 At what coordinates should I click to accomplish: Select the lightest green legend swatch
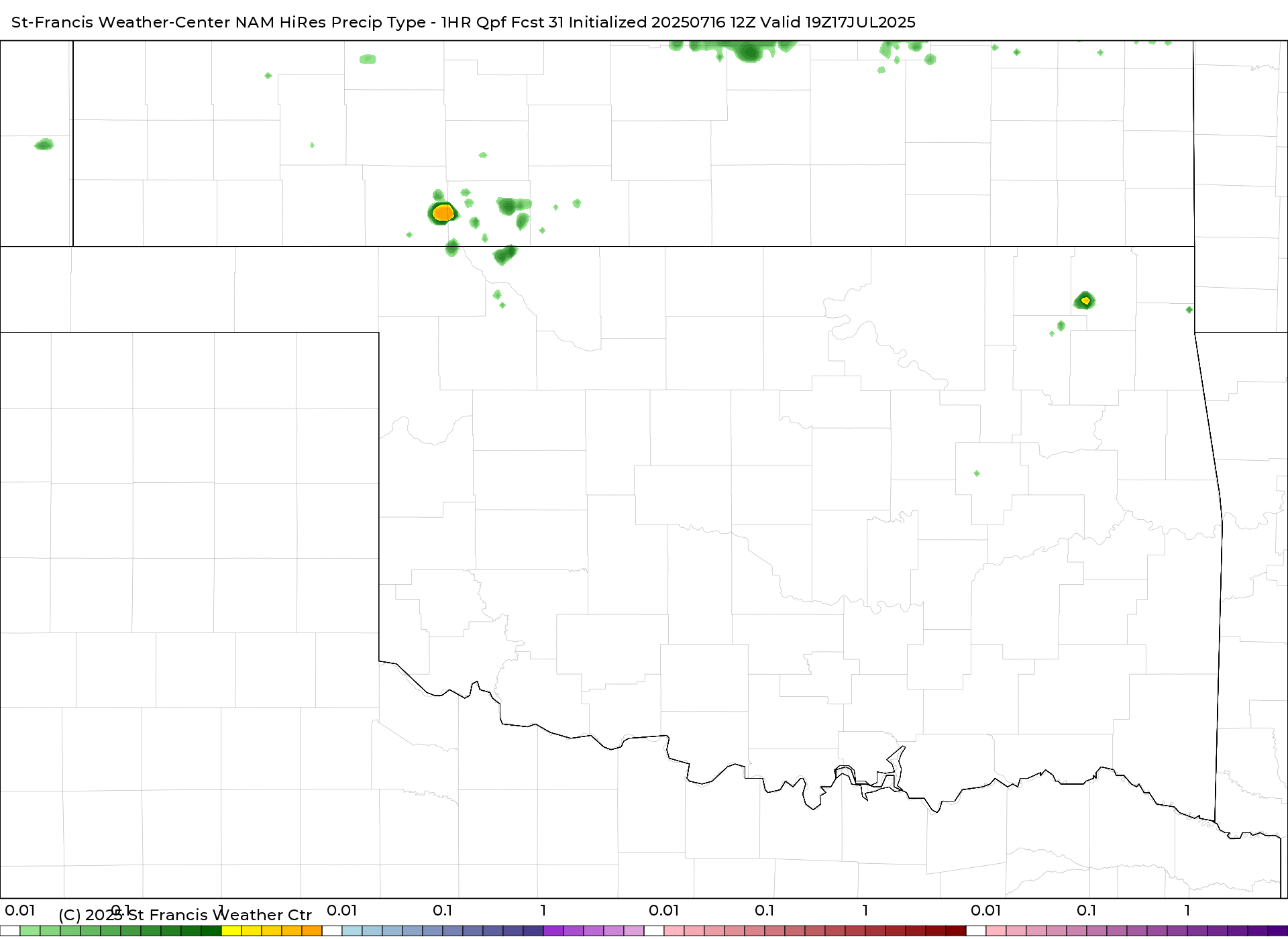(30, 931)
